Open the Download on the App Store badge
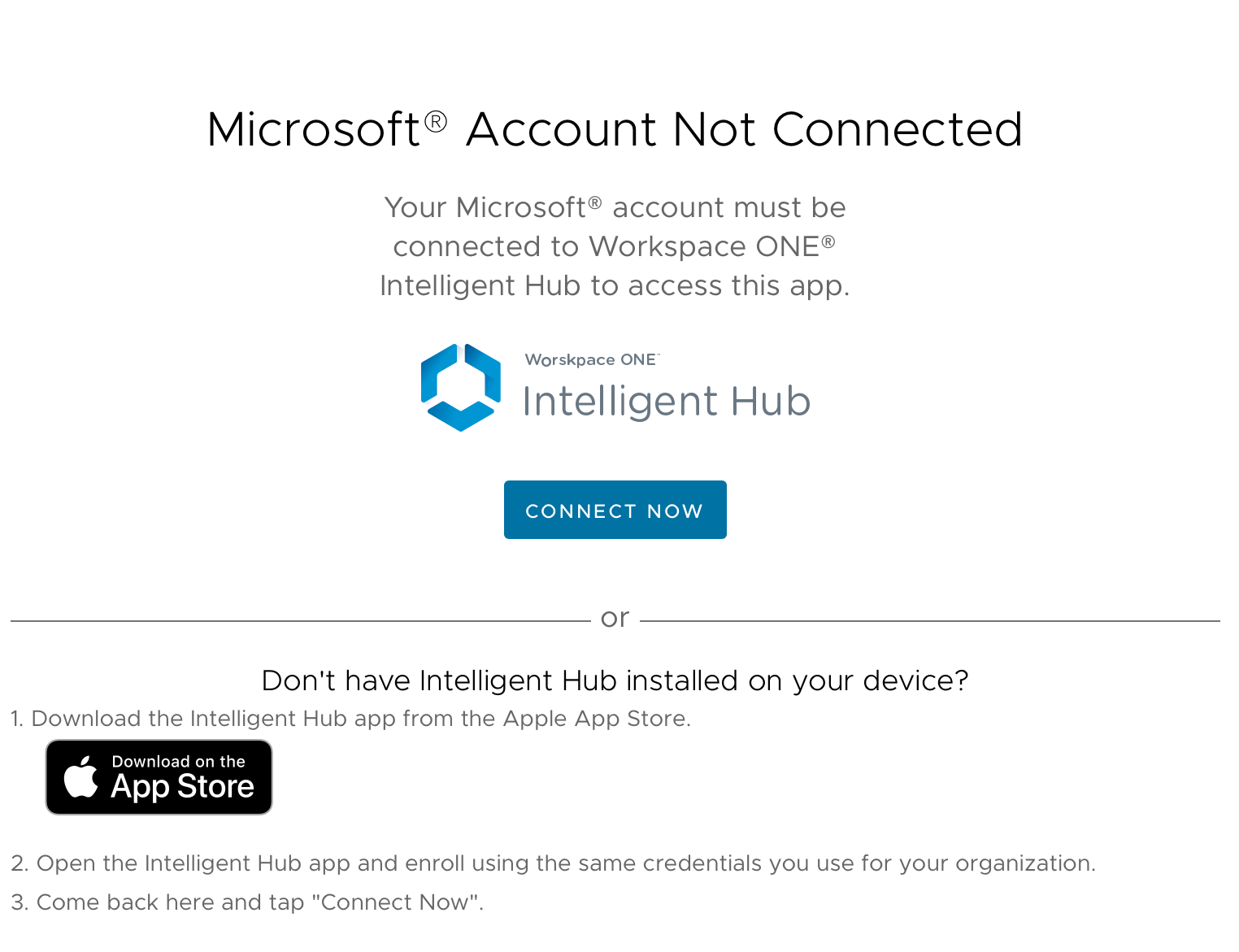Image resolution: width=1239 pixels, height=952 pixels. pyautogui.click(x=159, y=777)
